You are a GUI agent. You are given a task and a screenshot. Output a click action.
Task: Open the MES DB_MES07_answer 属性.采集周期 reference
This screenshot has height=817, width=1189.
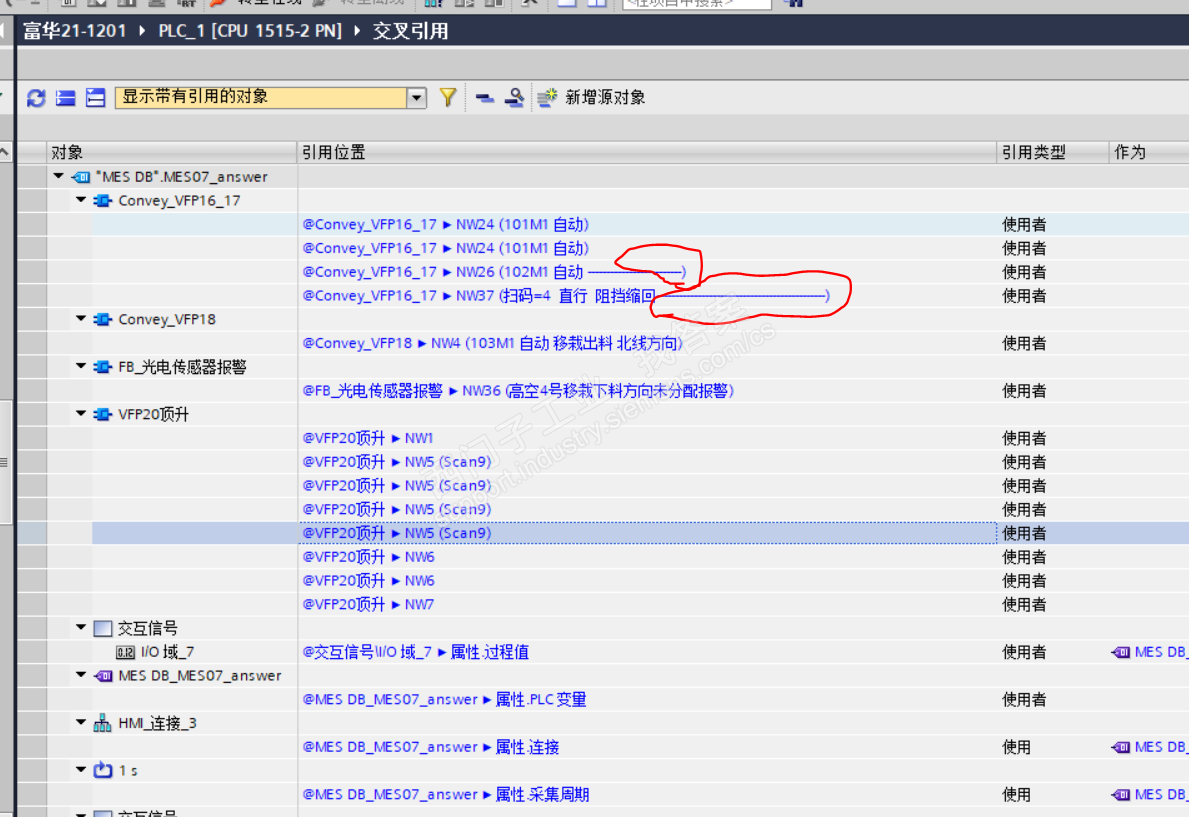pyautogui.click(x=446, y=794)
